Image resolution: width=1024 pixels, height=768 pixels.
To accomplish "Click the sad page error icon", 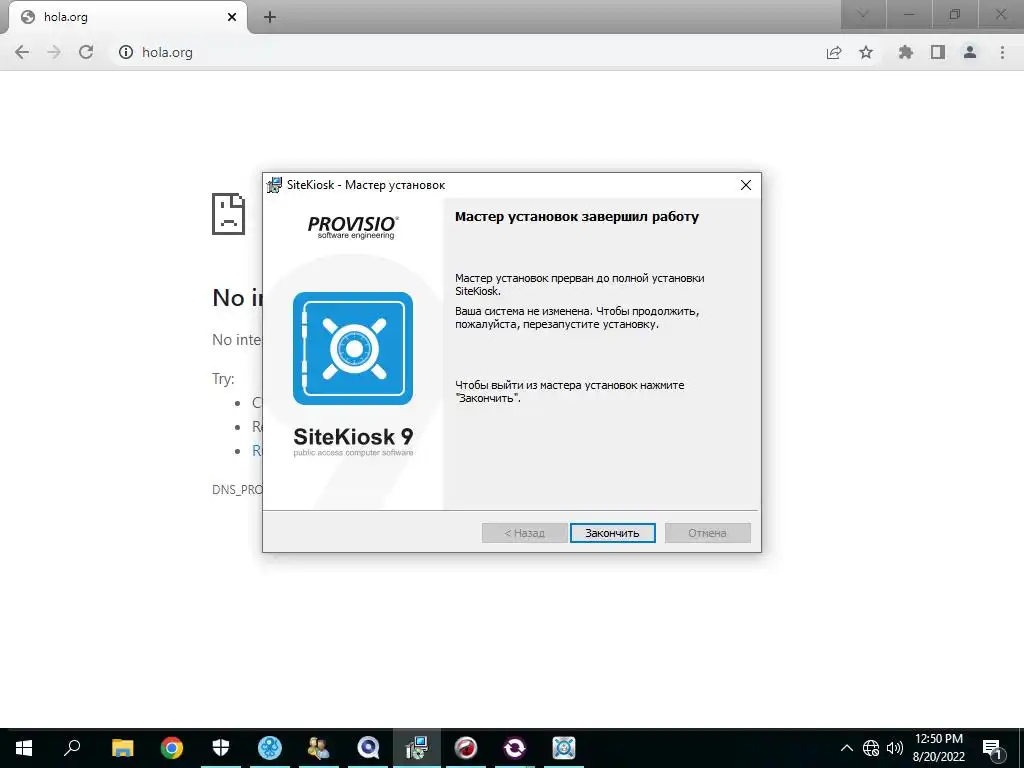I will tap(229, 214).
